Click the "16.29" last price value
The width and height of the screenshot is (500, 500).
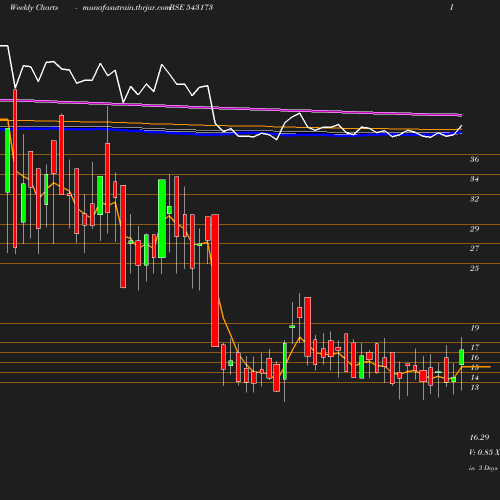point(479,437)
